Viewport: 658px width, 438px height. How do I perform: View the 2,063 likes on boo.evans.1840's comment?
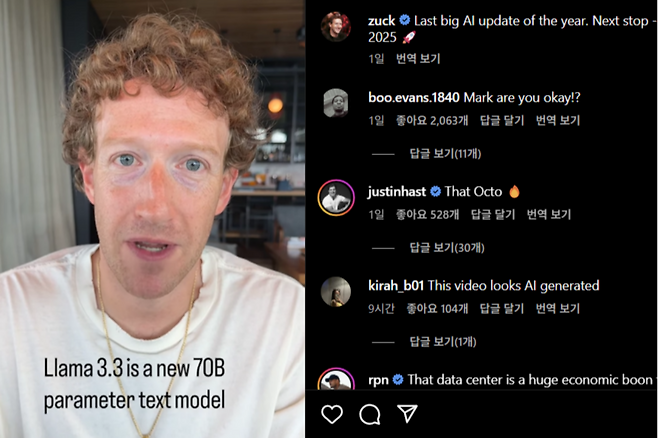coord(432,121)
